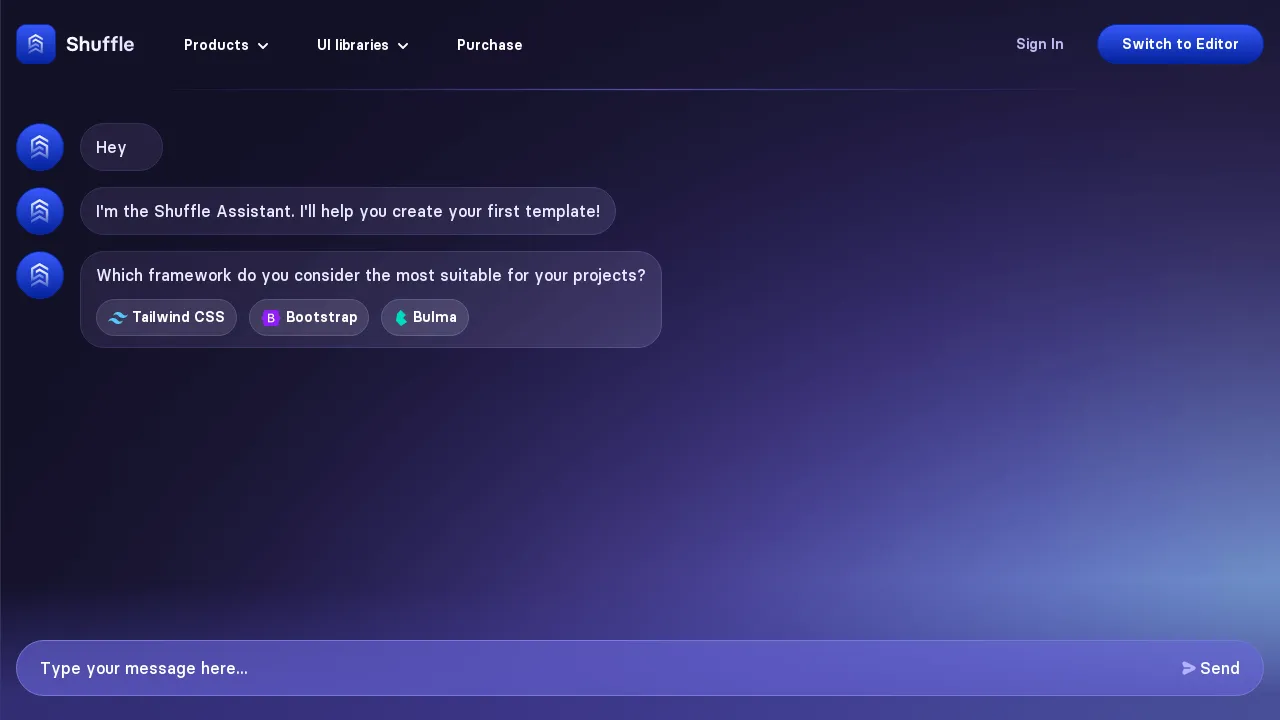Image resolution: width=1280 pixels, height=720 pixels.
Task: Choose the Tailwind CSS framework option
Action: click(166, 317)
